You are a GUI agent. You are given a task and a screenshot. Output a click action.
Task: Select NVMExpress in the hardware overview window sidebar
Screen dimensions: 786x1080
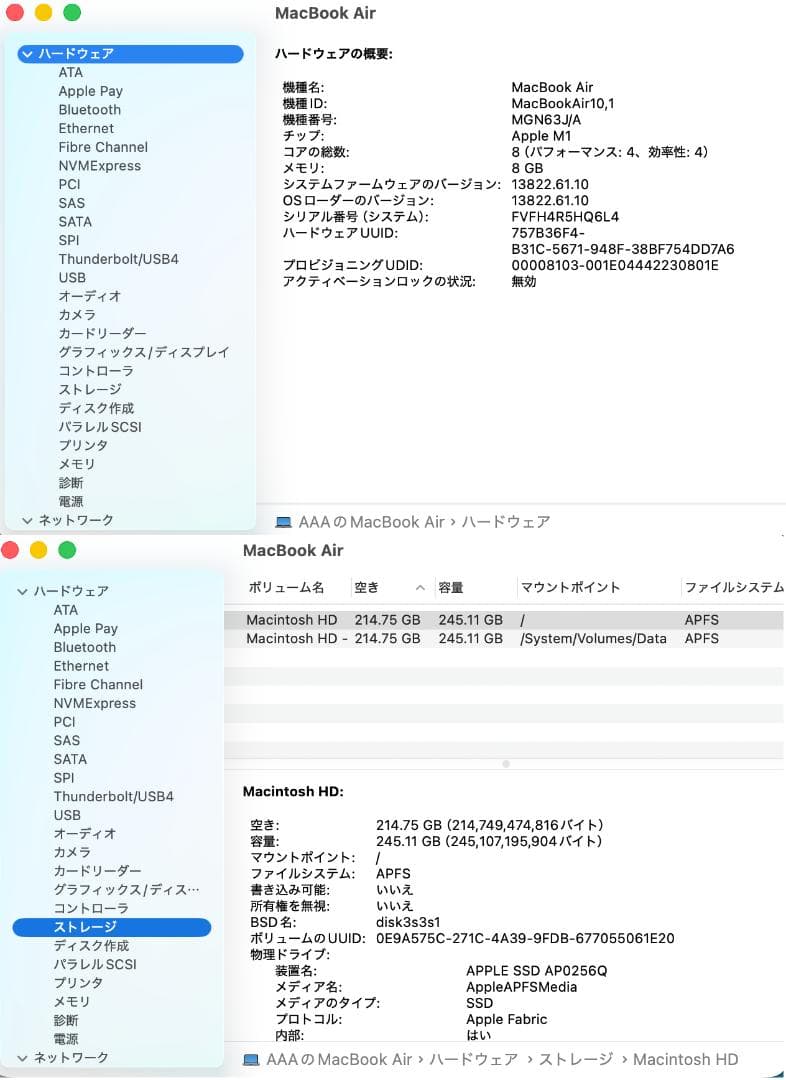[99, 165]
